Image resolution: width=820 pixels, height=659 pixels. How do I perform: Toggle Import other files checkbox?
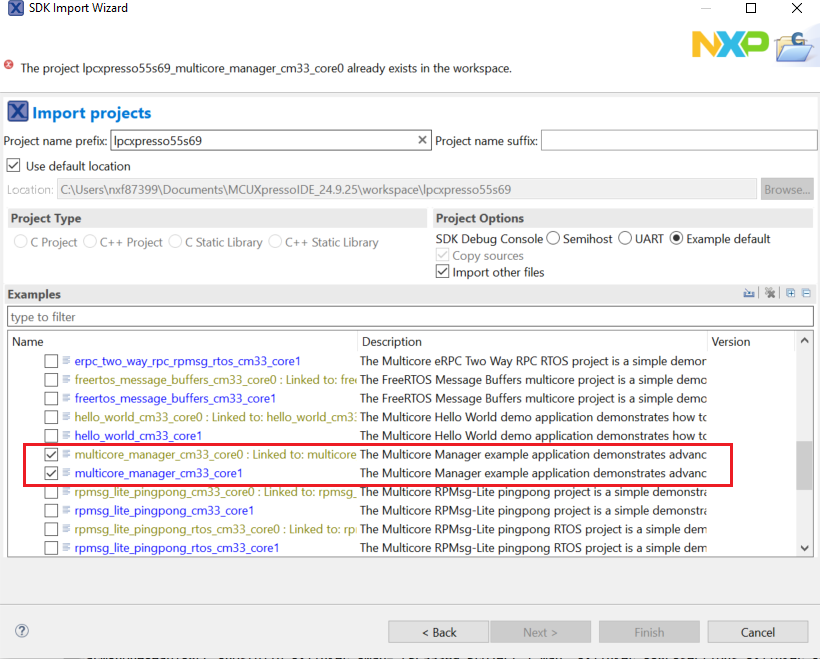pos(442,271)
